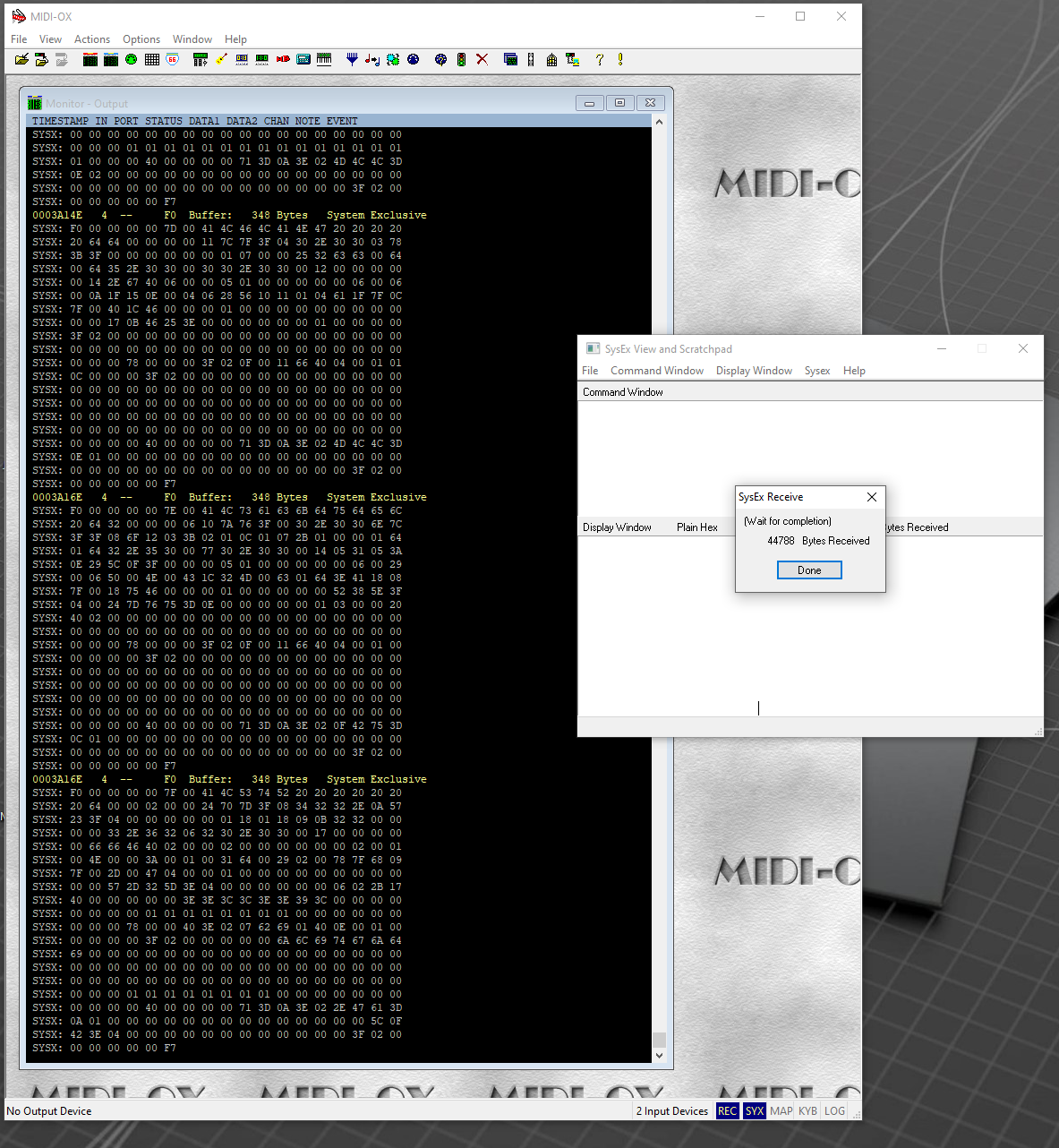Click the white grid icon in toolbar
Screen dimensions: 1059x1148
click(152, 60)
